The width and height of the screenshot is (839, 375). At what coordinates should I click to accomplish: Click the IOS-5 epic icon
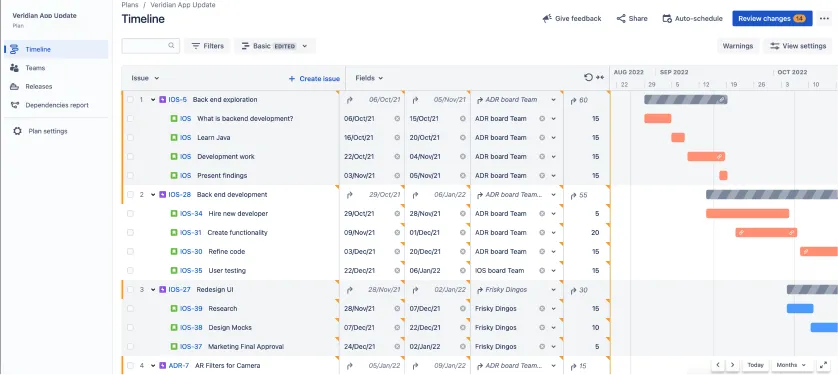163,100
